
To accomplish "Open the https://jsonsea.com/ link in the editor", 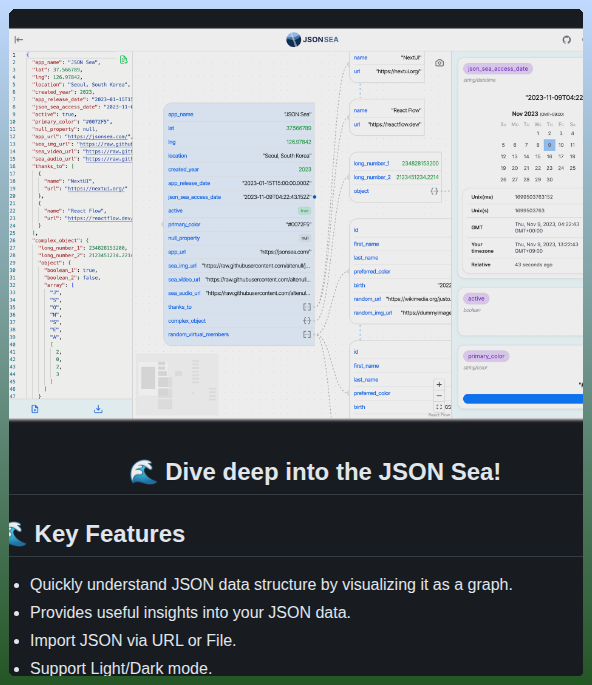I will (97, 137).
